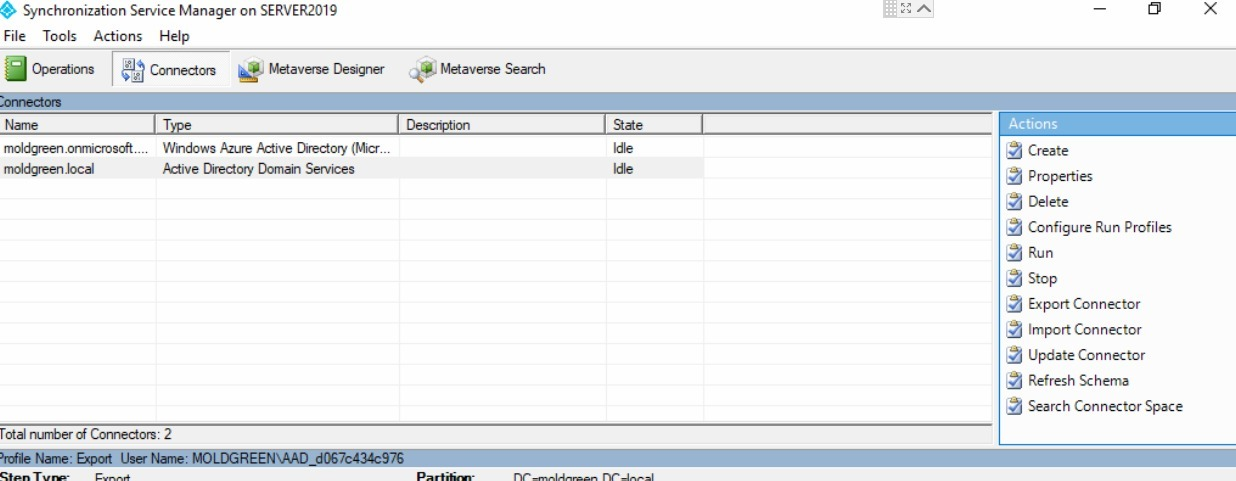The width and height of the screenshot is (1236, 481).
Task: Click the Synchronization Service Manager title icon
Action: coord(9,10)
